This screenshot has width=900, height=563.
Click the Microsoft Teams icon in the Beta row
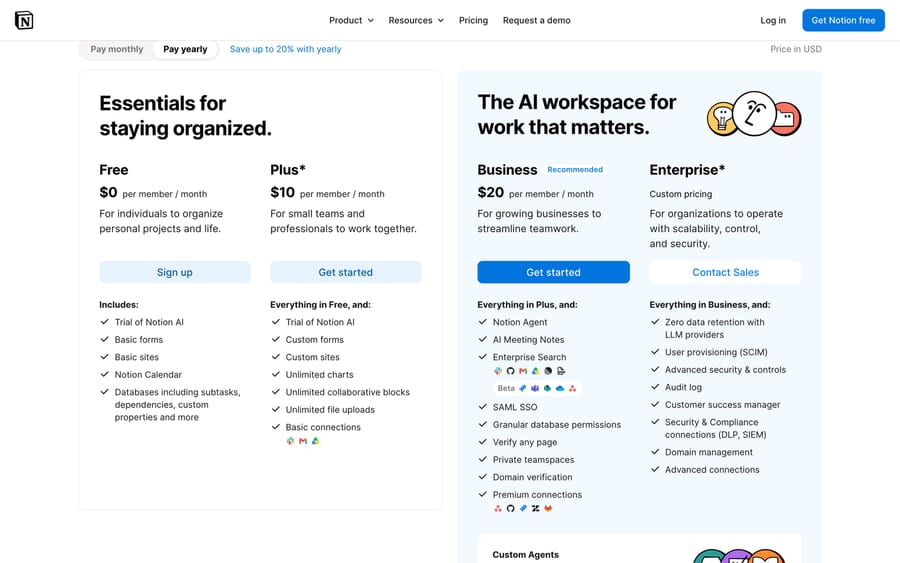(535, 389)
